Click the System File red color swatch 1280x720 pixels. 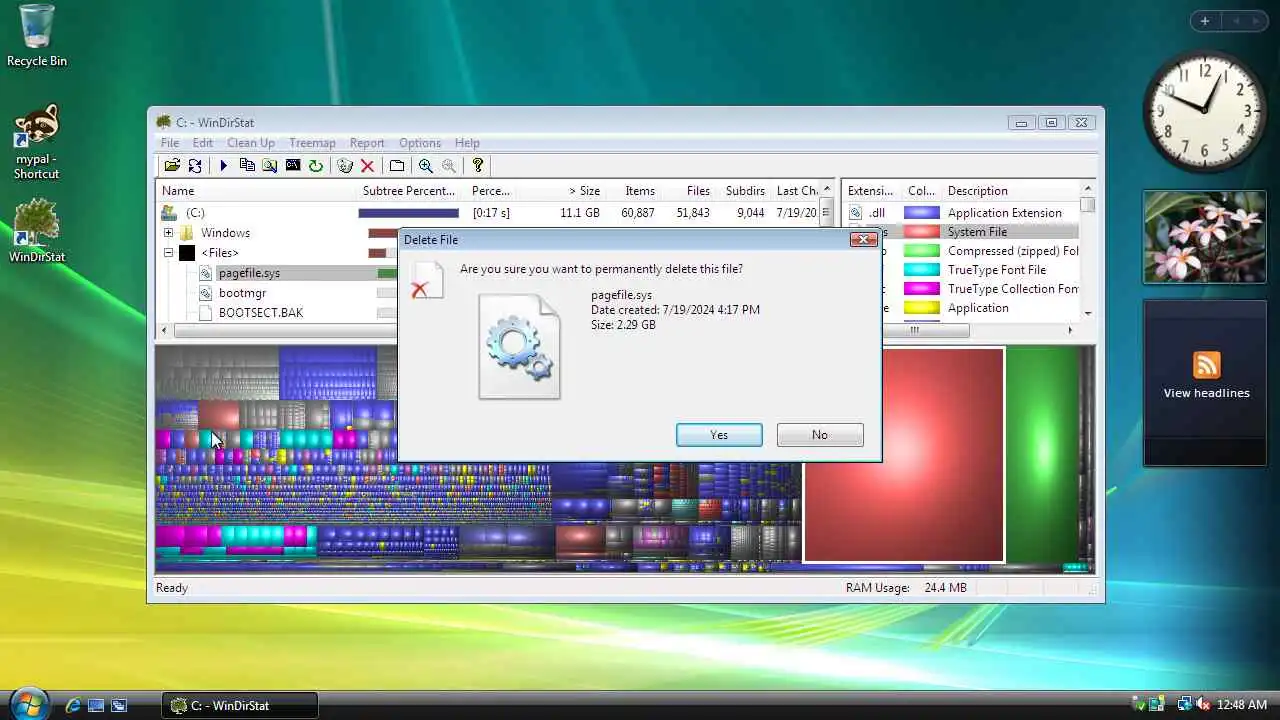pyautogui.click(x=922, y=232)
